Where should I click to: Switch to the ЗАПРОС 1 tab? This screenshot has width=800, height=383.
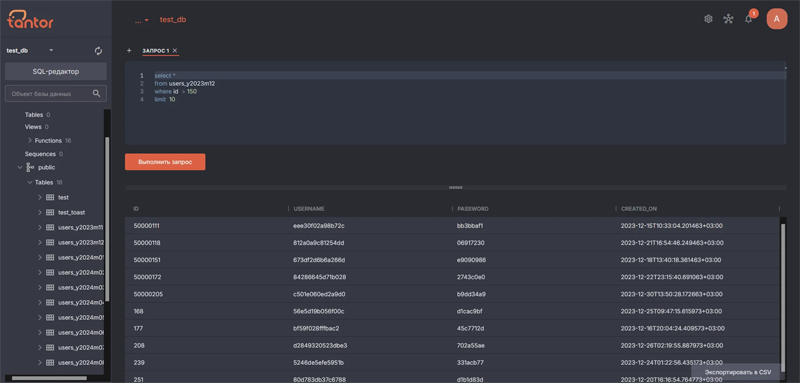(x=156, y=50)
